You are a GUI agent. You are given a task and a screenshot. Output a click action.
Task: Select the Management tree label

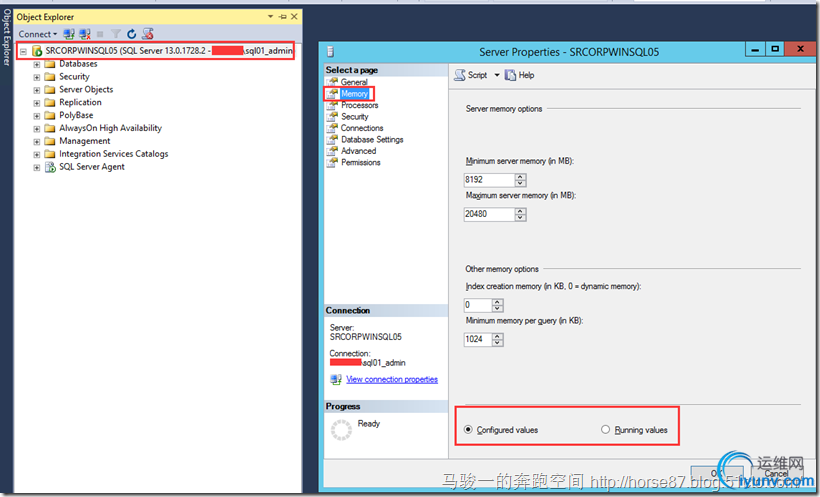[85, 141]
